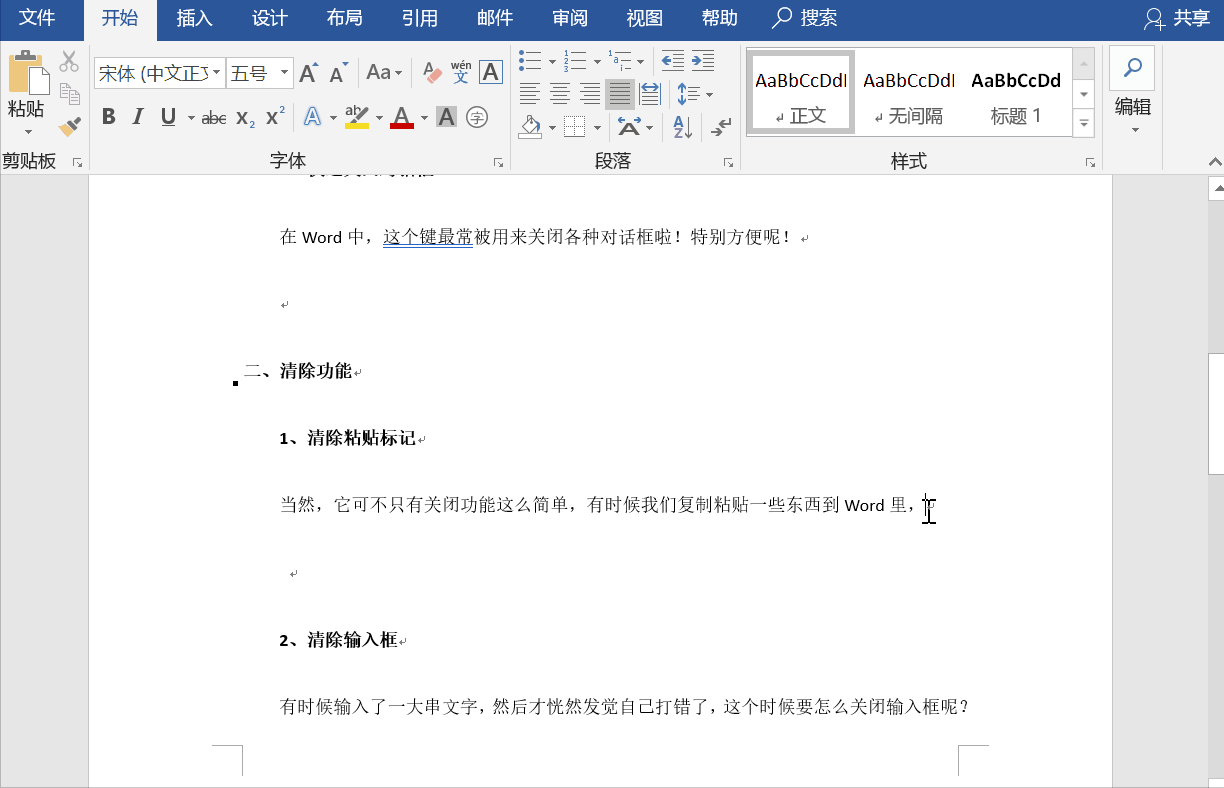The height and width of the screenshot is (788, 1224).
Task: Click the Clear All Formatting icon
Action: point(432,72)
